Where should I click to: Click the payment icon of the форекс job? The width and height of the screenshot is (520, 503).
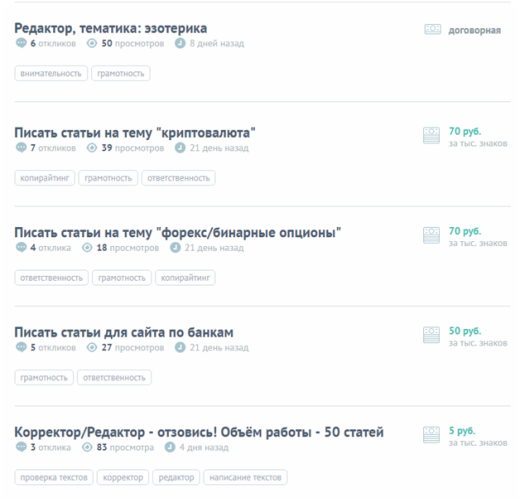431,235
